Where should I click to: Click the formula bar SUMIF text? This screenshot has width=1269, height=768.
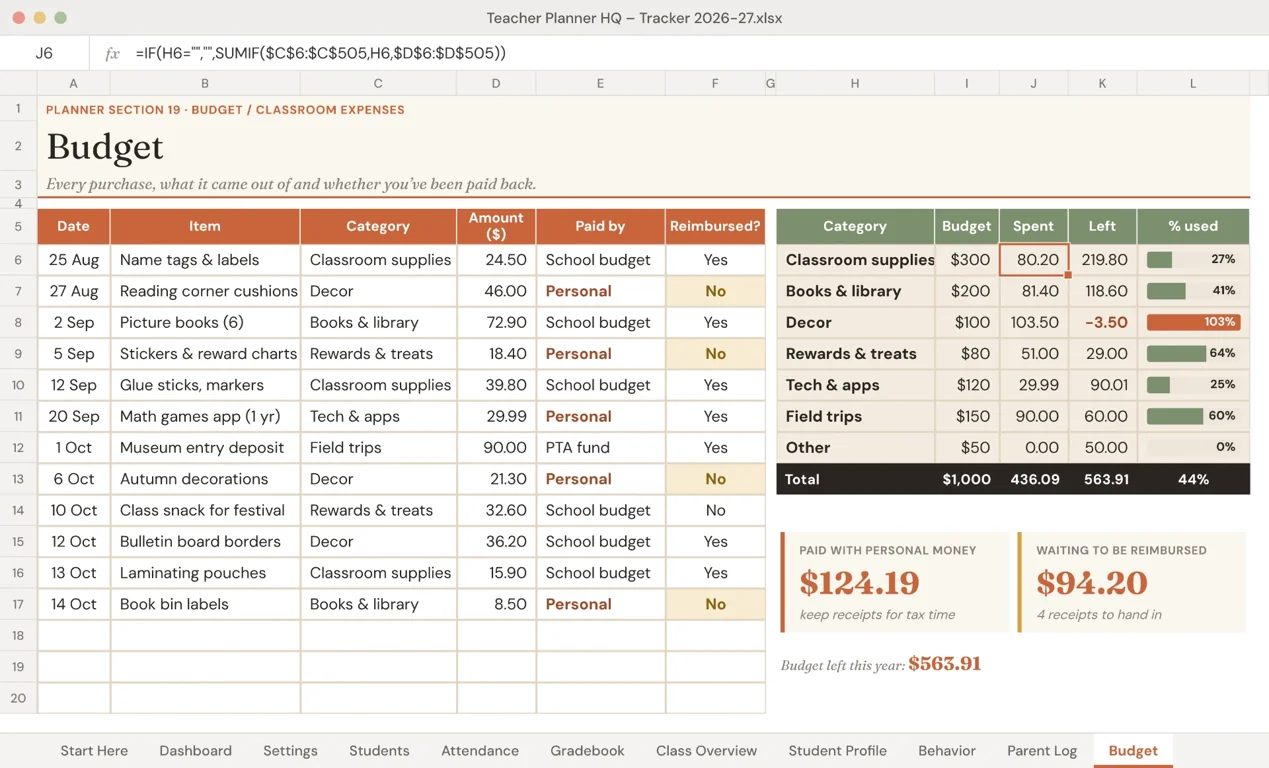pyautogui.click(x=320, y=53)
